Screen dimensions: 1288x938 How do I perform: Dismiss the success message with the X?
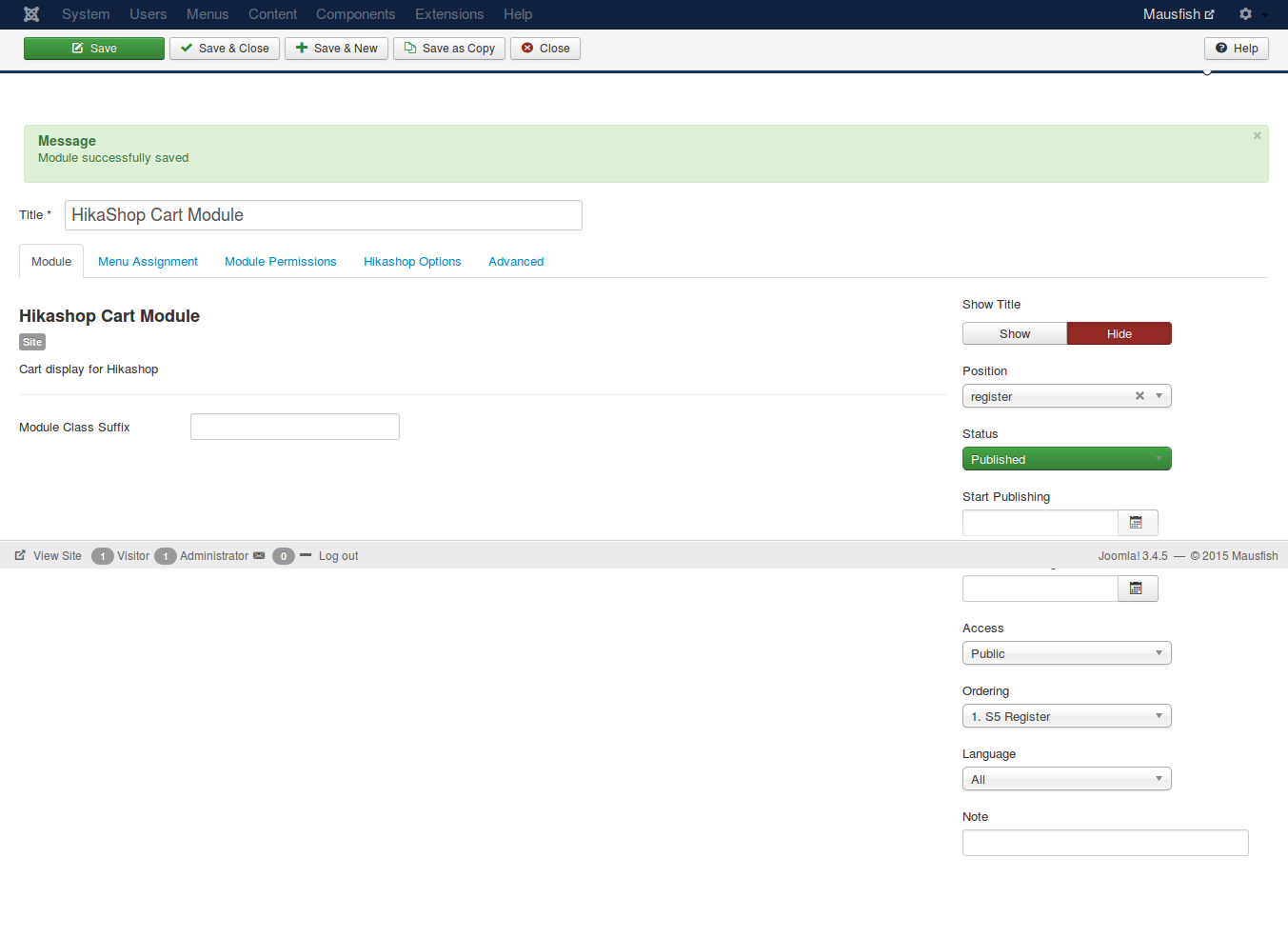point(1257,136)
